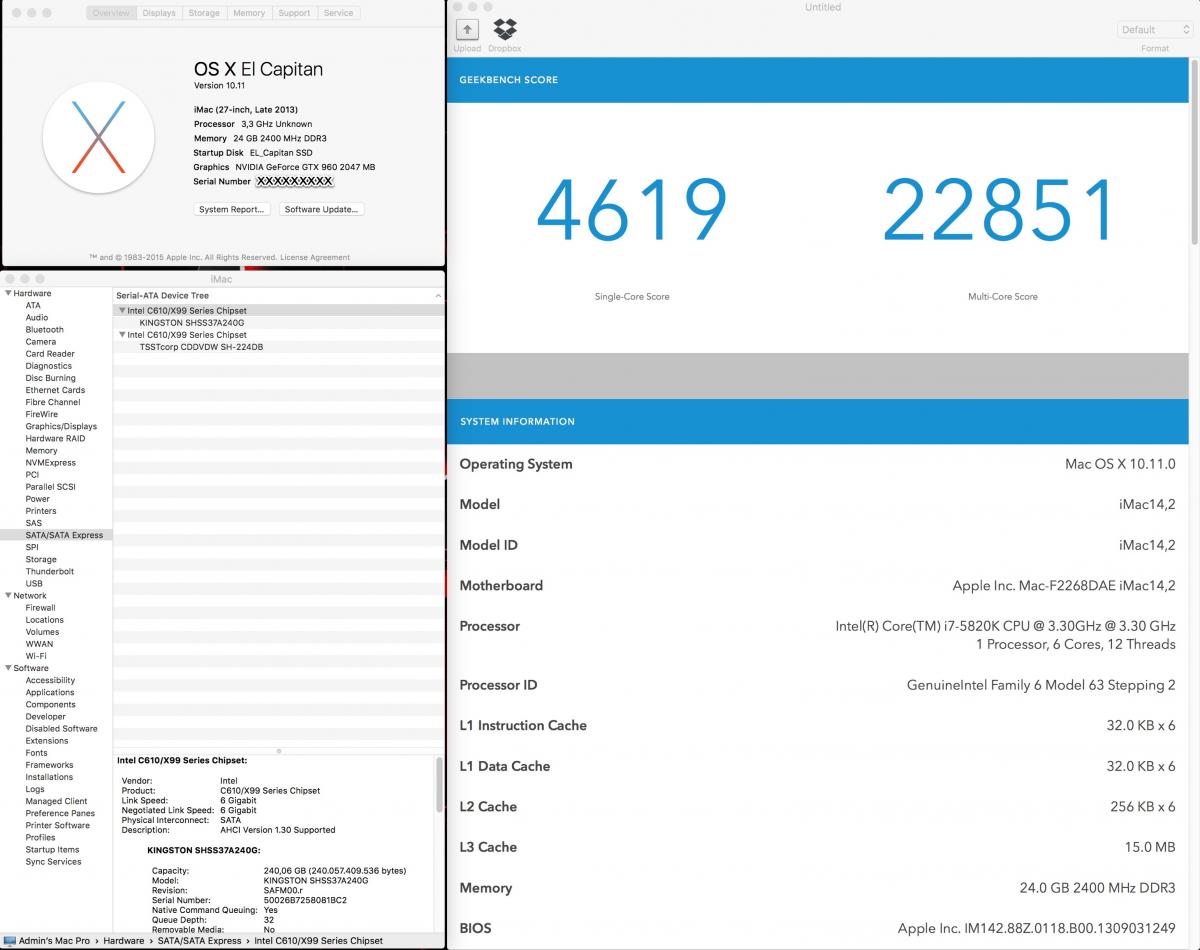Image resolution: width=1200 pixels, height=950 pixels.
Task: Click the Admin's Mac Pro computer icon in path bar
Action: pyautogui.click(x=10, y=941)
